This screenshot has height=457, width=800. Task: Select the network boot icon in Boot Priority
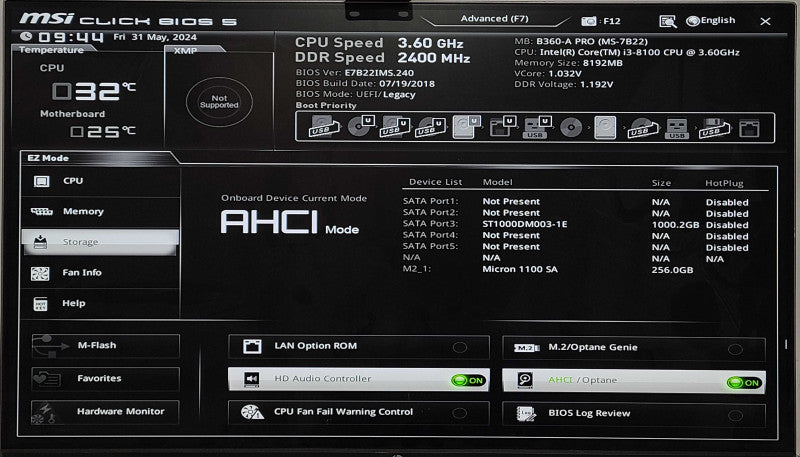(749, 129)
